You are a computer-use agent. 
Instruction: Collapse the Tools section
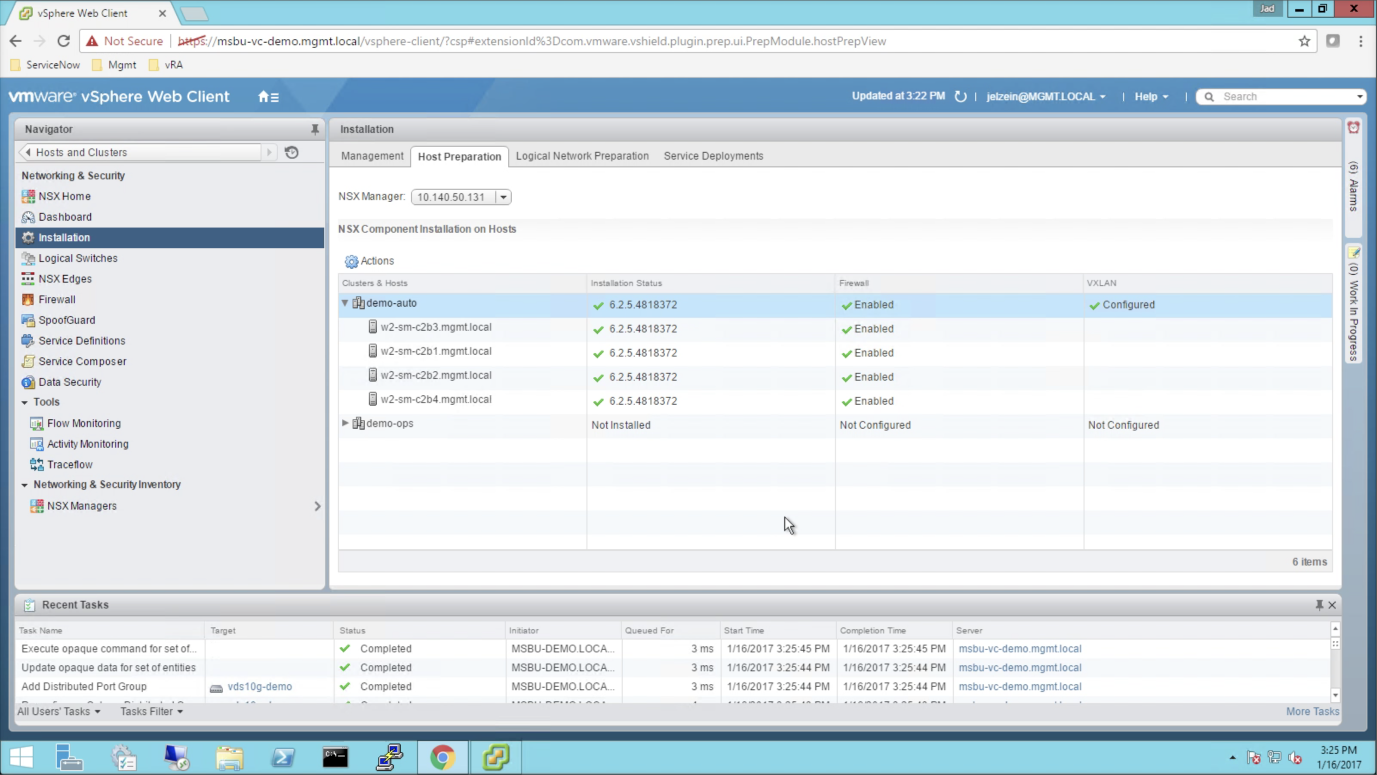25,402
